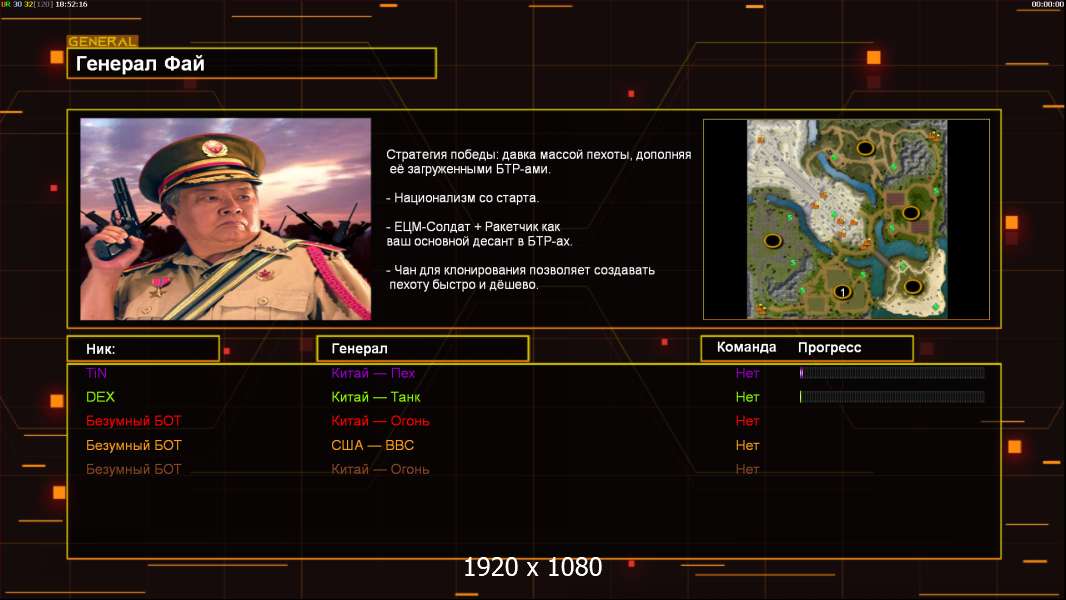Viewport: 1066px width, 600px height.
Task: Select the right-middle start position circle on minimap
Action: 910,213
